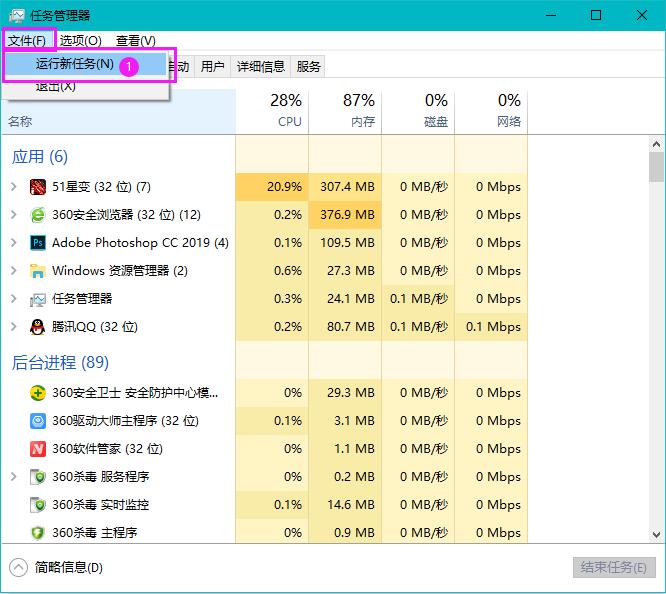Click the 0.6% CPU cell
Image resolution: width=666 pixels, height=594 pixels.
[272, 271]
